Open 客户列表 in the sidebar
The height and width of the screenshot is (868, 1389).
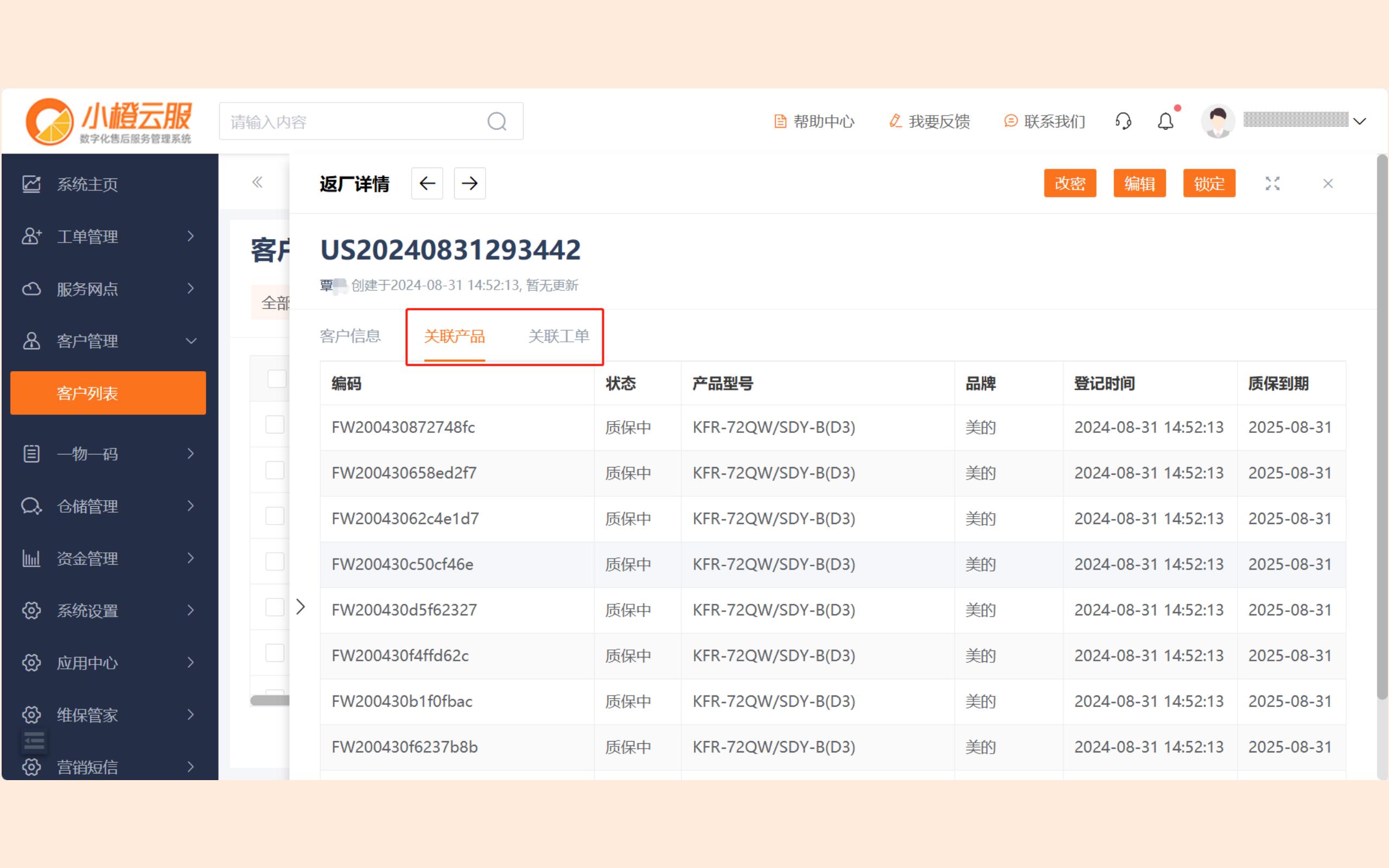108,393
